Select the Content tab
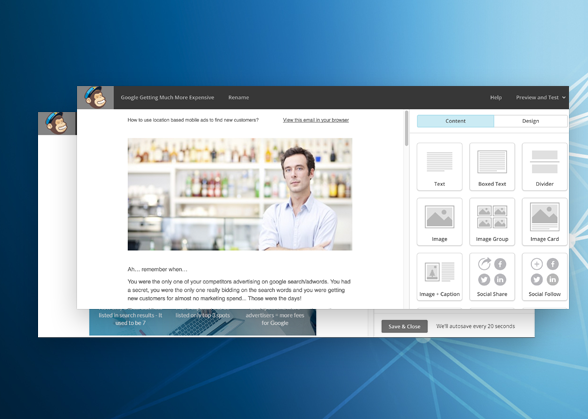The image size is (588, 419). [455, 121]
